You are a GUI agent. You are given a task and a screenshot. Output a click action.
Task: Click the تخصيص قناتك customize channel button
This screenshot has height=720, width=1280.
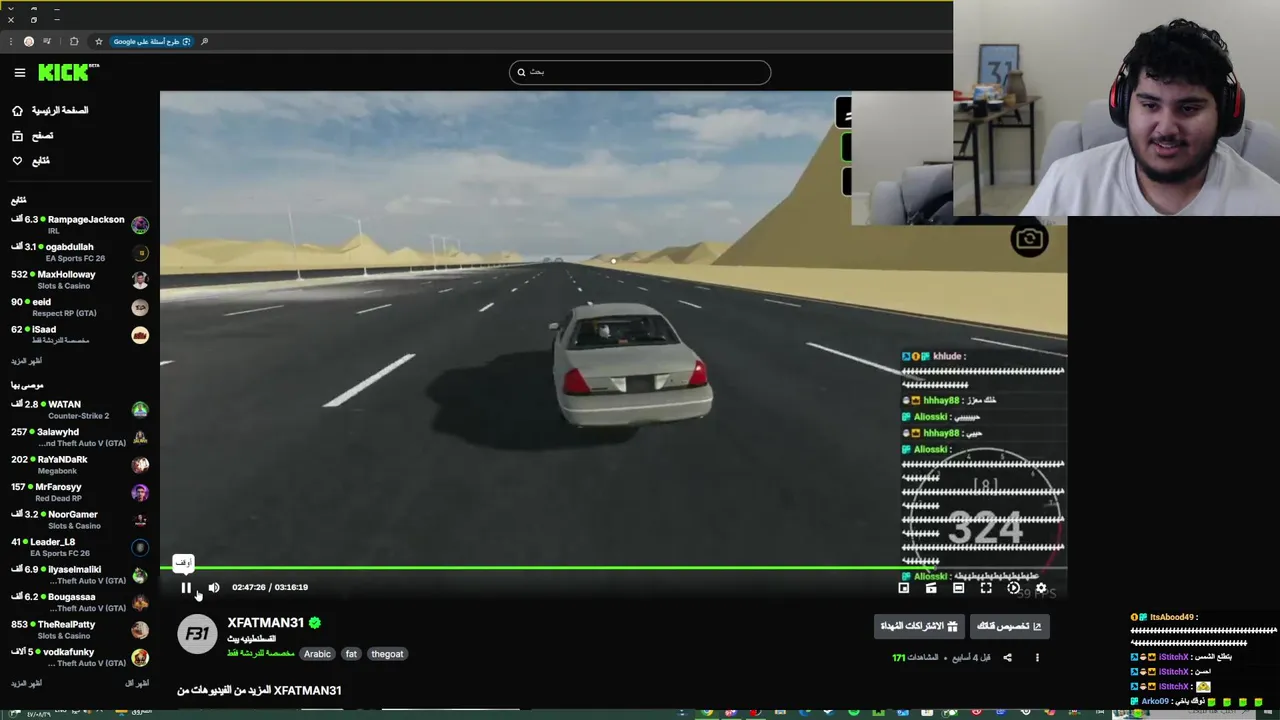[1009, 626]
